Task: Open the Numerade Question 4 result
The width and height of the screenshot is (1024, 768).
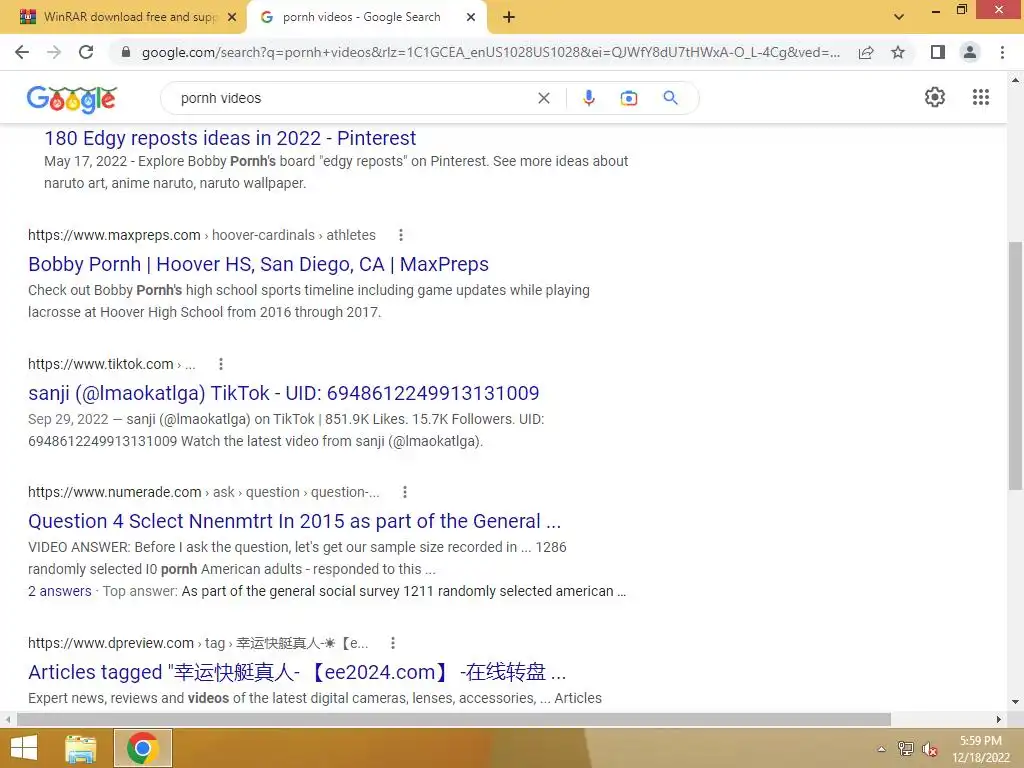Action: pos(295,521)
